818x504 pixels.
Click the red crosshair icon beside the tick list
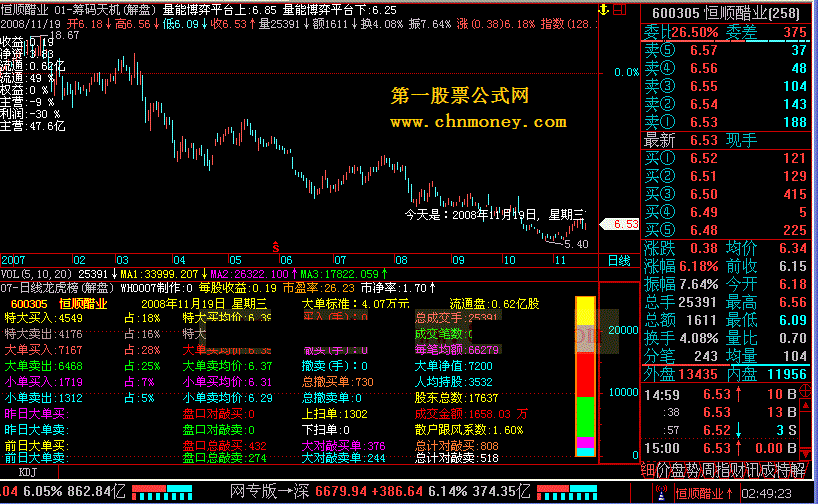[x=805, y=390]
